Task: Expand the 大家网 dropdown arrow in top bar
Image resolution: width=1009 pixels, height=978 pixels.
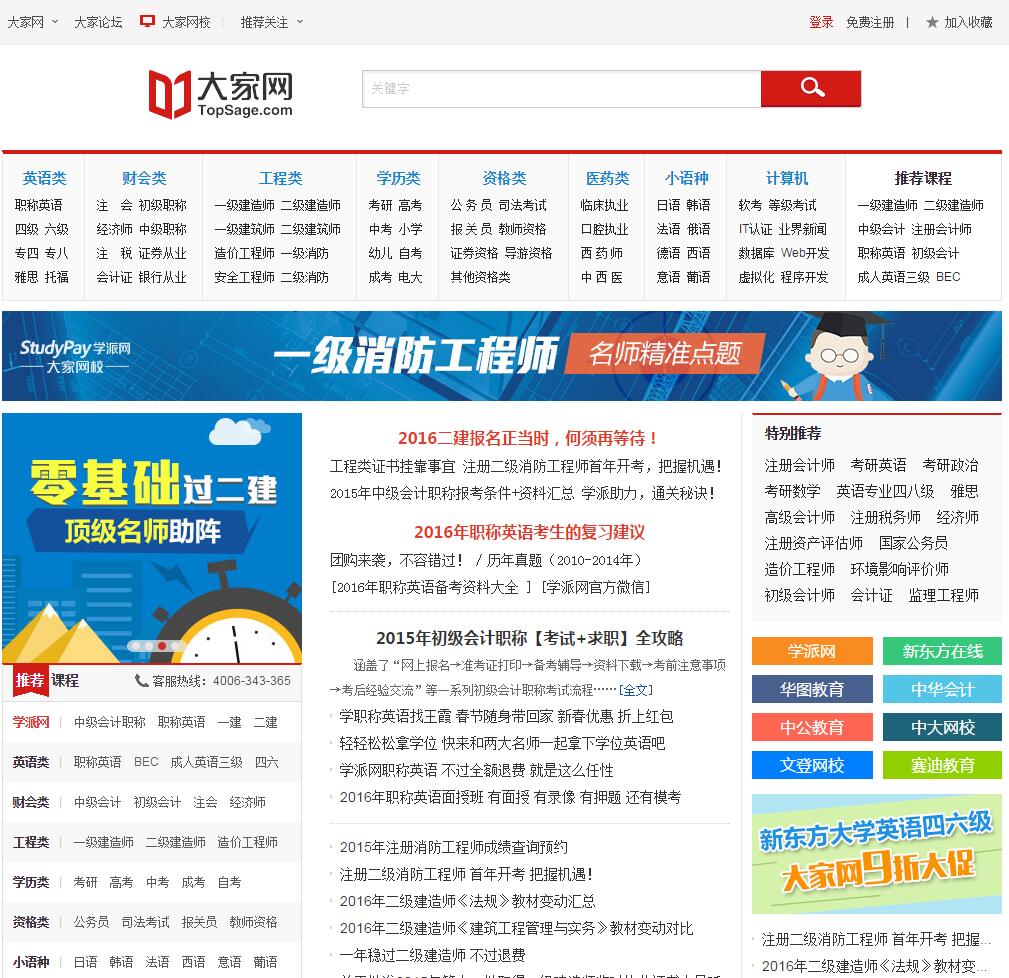Action: pyautogui.click(x=55, y=22)
